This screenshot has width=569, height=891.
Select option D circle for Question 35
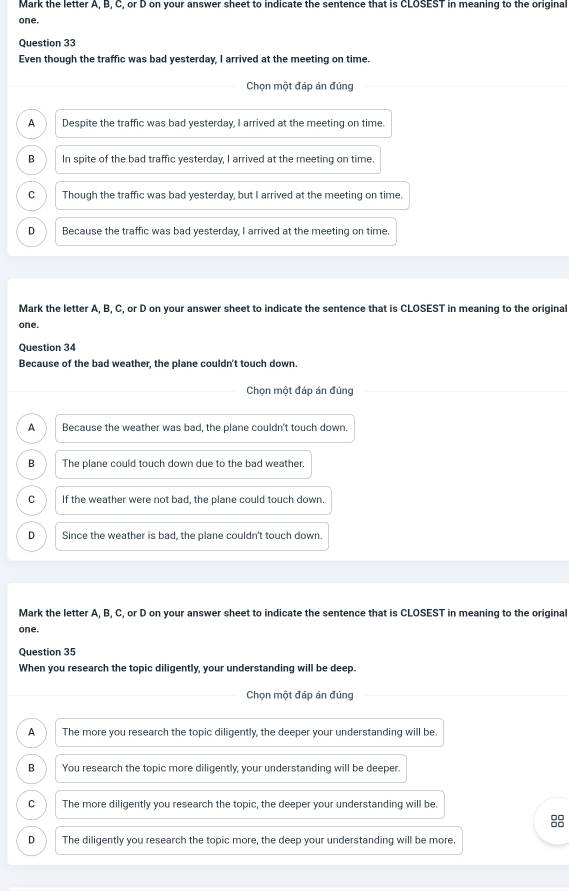click(31, 840)
